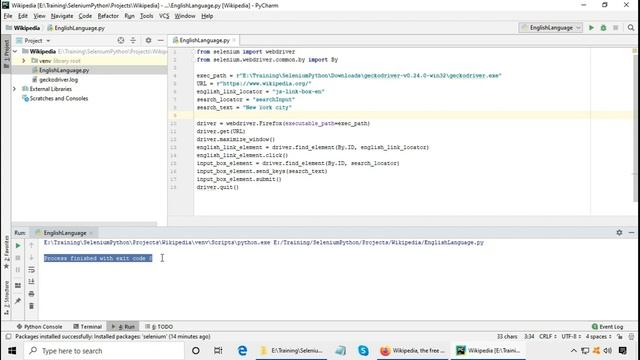
Task: Click the stop icon in the top toolbar
Action: 616,28
